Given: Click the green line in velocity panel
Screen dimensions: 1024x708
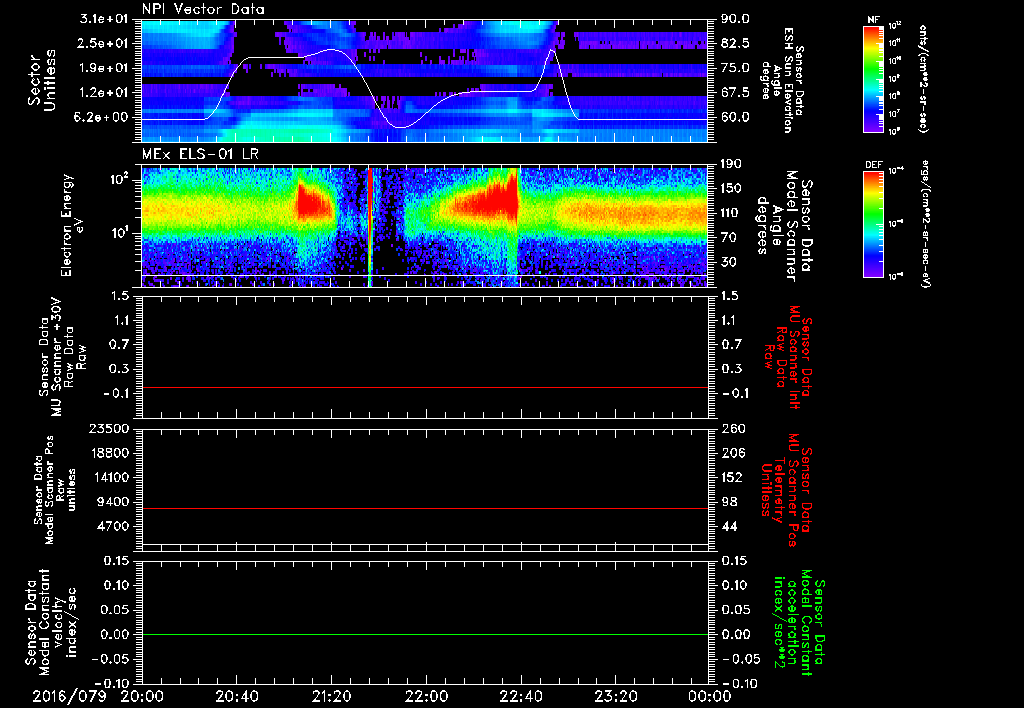Looking at the screenshot, I should [x=424, y=634].
